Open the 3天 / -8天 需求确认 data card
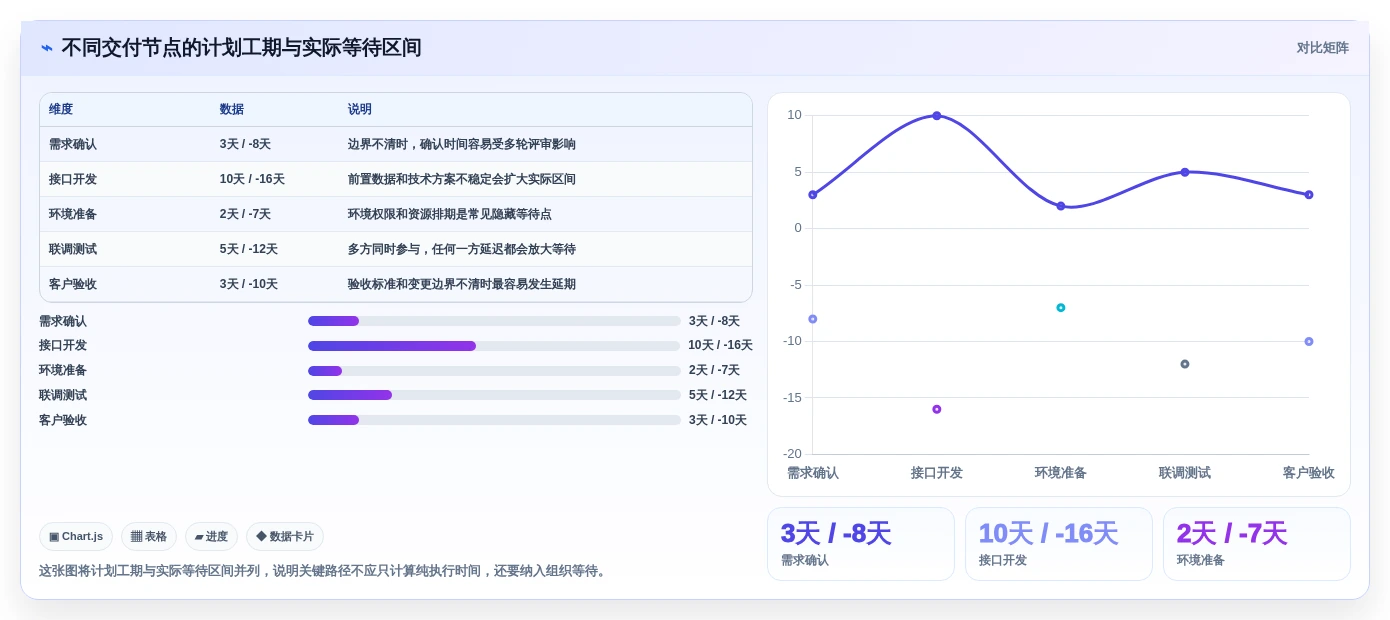The height and width of the screenshot is (620, 1390). (861, 544)
